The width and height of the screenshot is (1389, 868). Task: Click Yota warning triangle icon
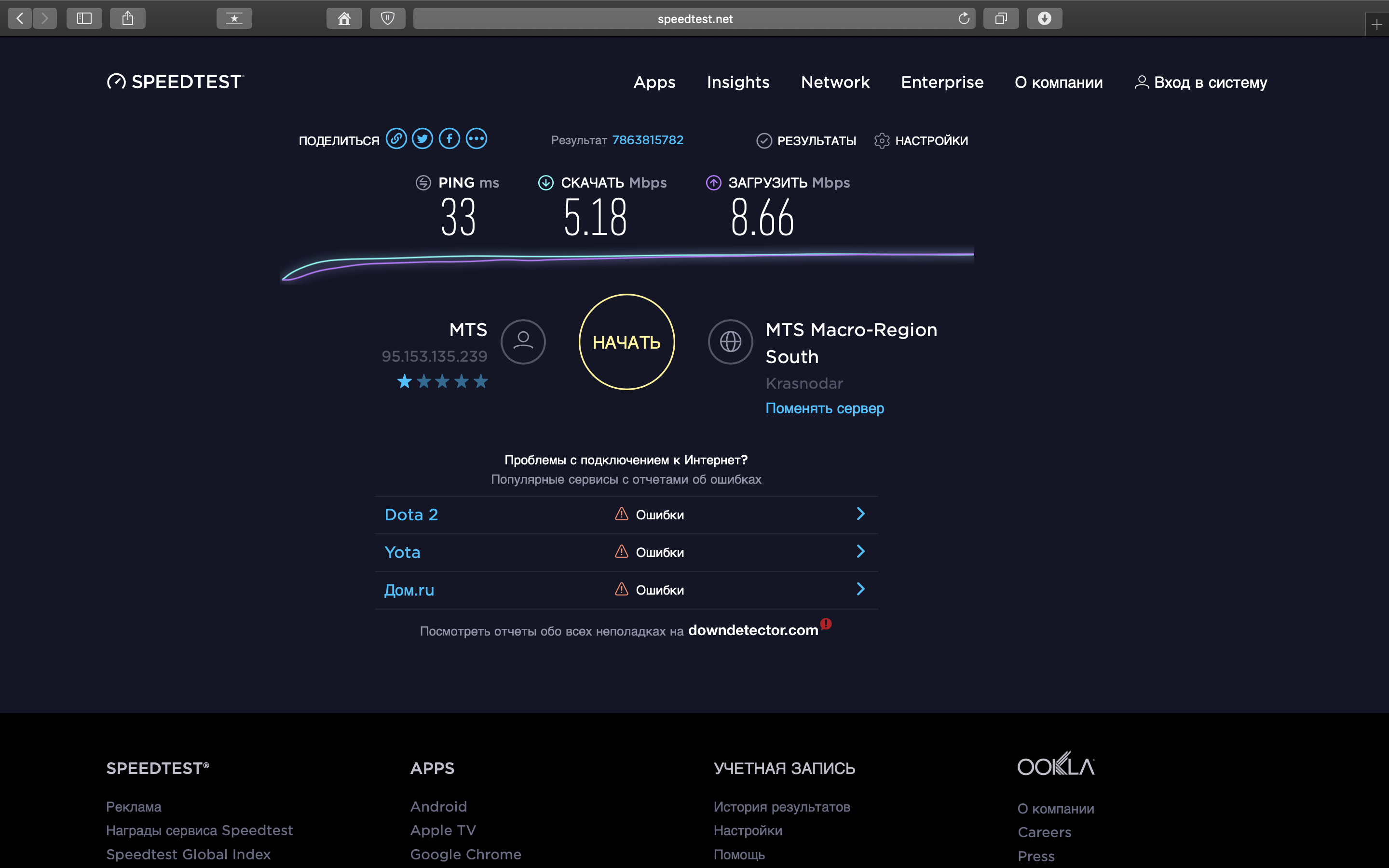[x=622, y=552]
